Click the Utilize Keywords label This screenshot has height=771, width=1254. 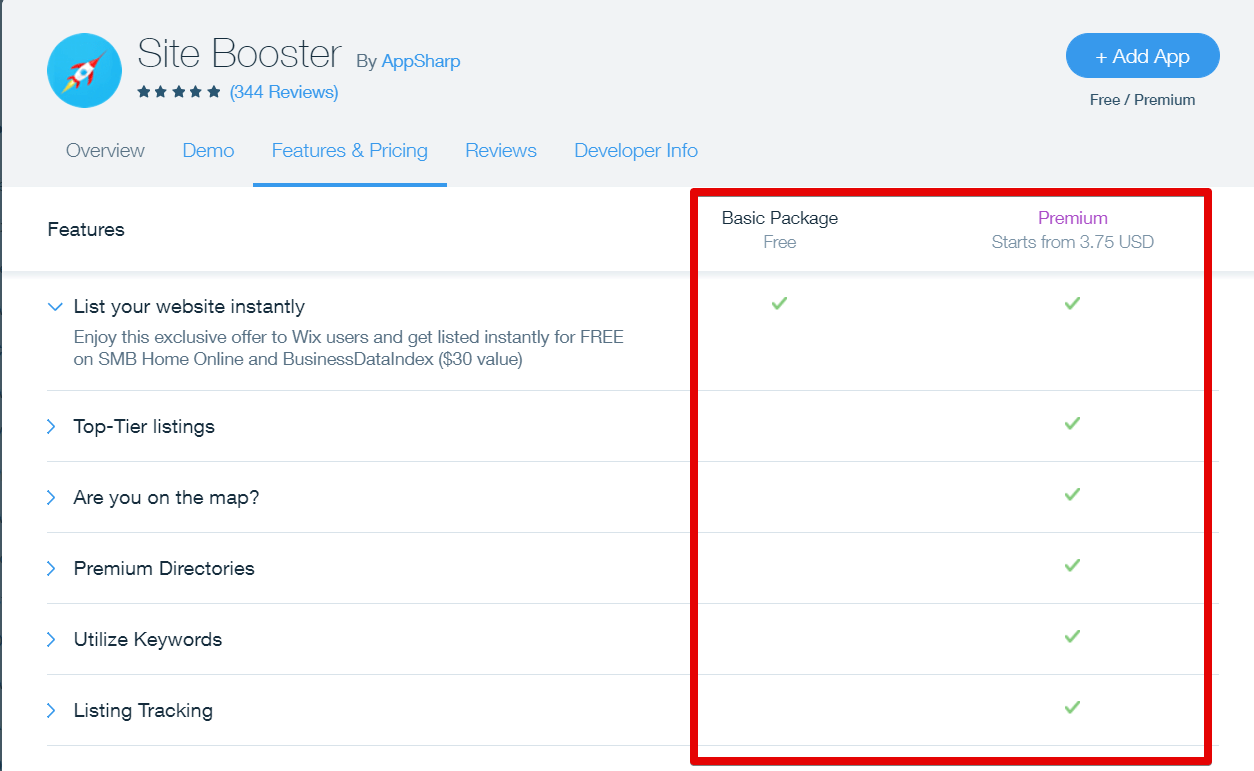pos(148,640)
